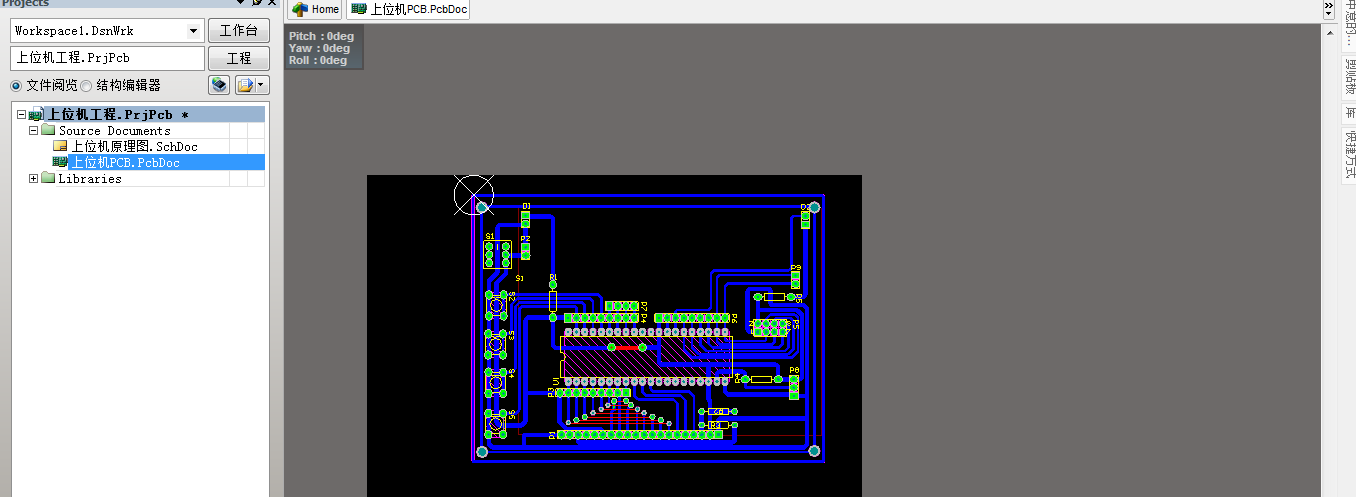Click the bottom-right mounting hole pad
Image resolution: width=1356 pixels, height=497 pixels.
814,452
